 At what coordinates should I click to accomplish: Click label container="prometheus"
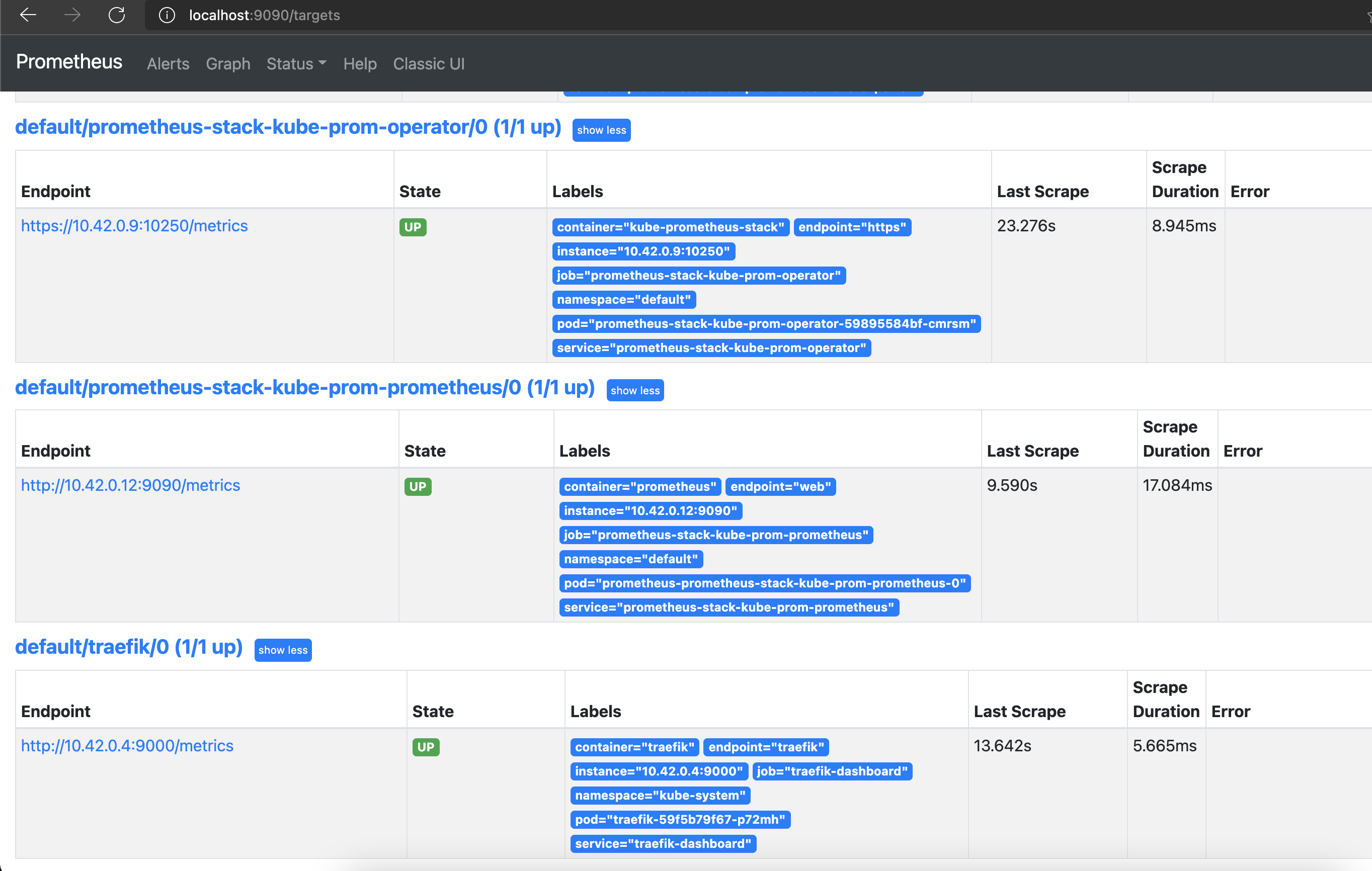tap(640, 486)
